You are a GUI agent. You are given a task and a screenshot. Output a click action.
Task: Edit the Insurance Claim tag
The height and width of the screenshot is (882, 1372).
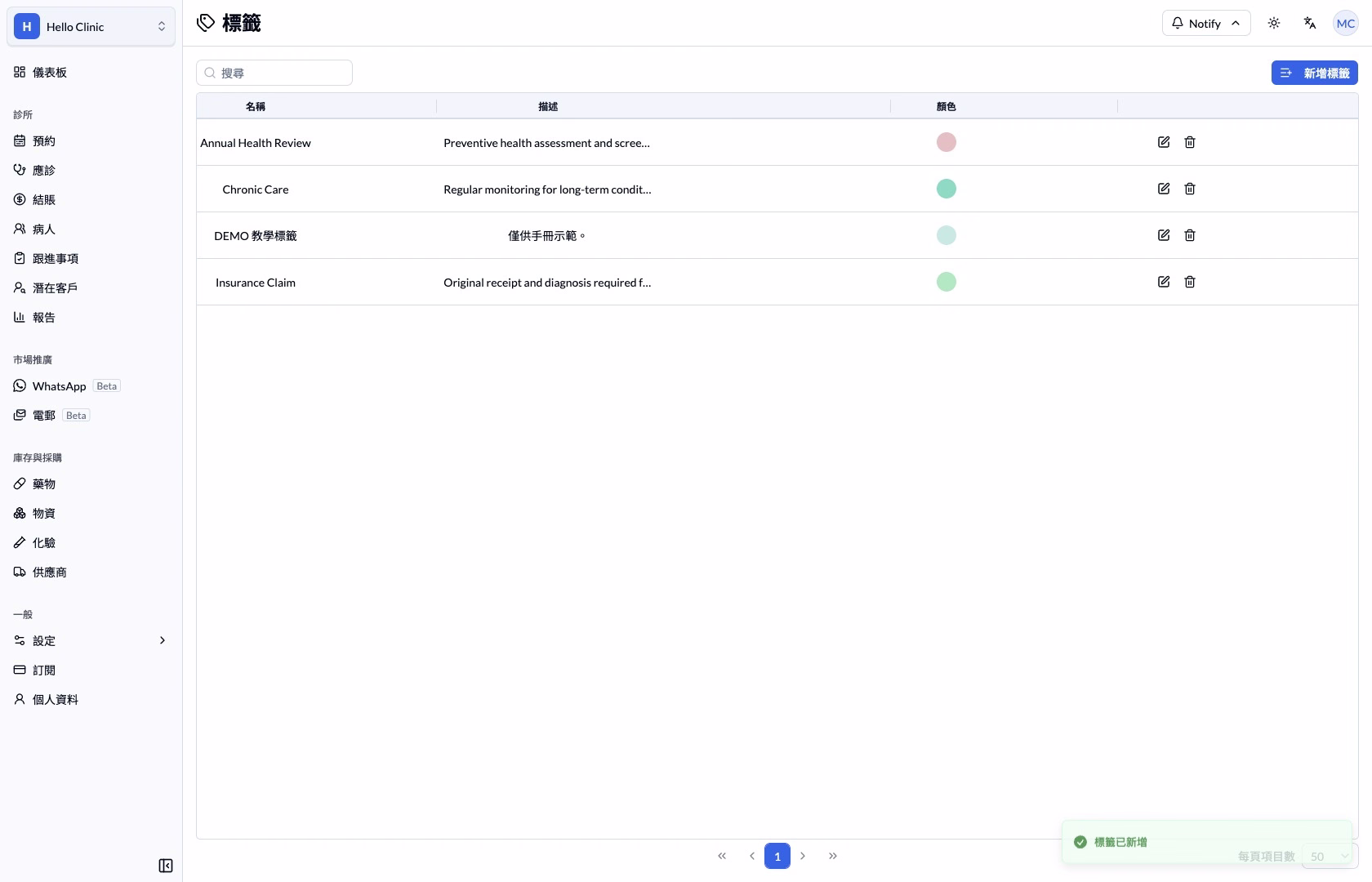pyautogui.click(x=1164, y=282)
